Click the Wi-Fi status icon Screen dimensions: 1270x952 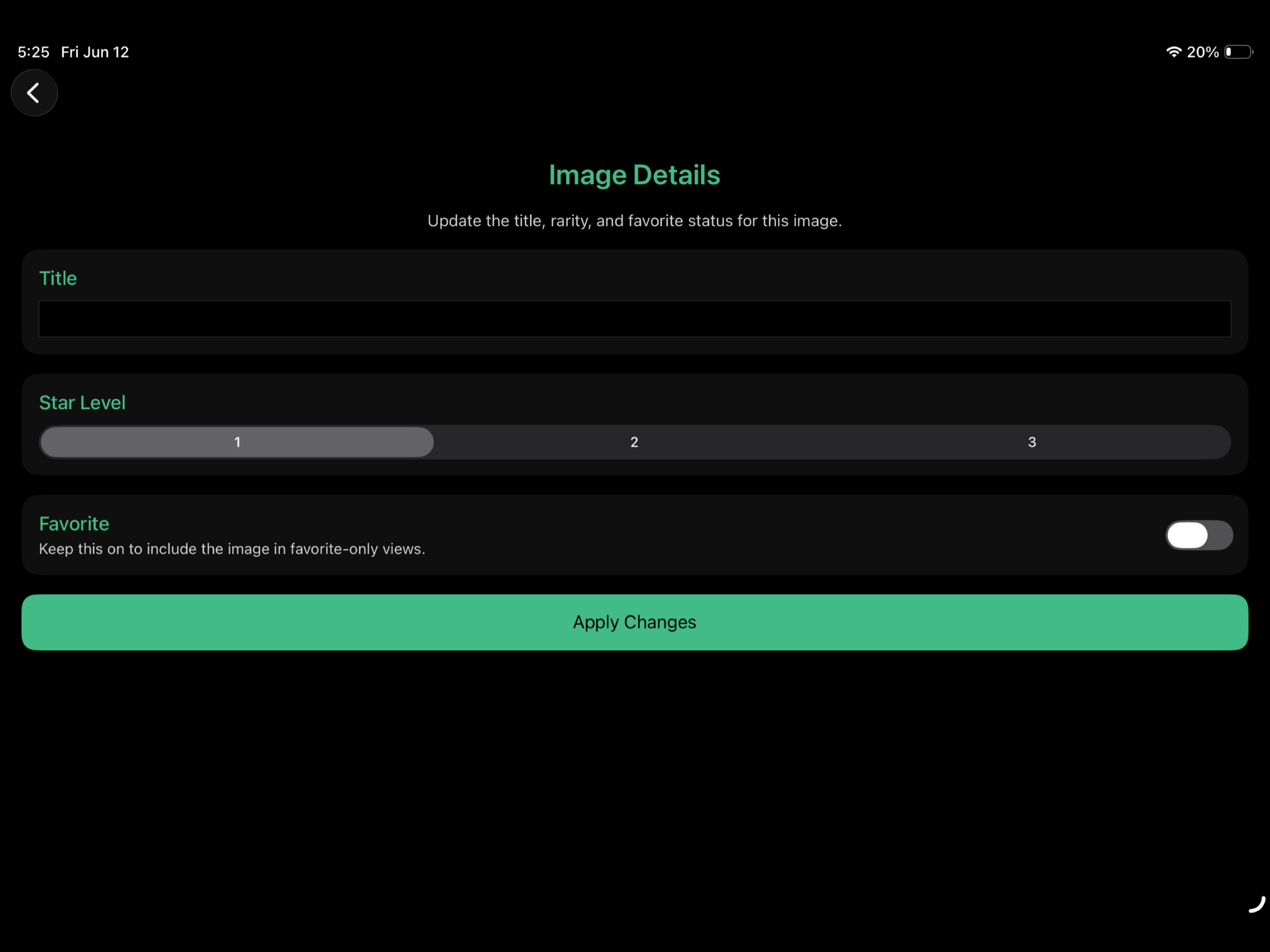coord(1174,52)
